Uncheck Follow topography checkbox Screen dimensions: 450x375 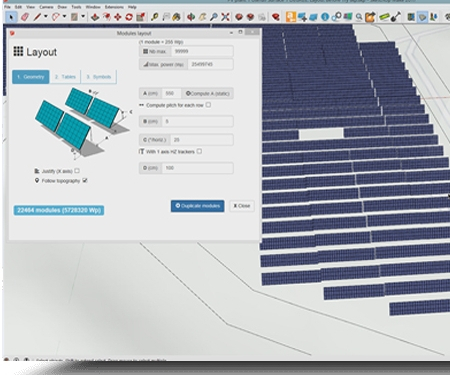85,180
